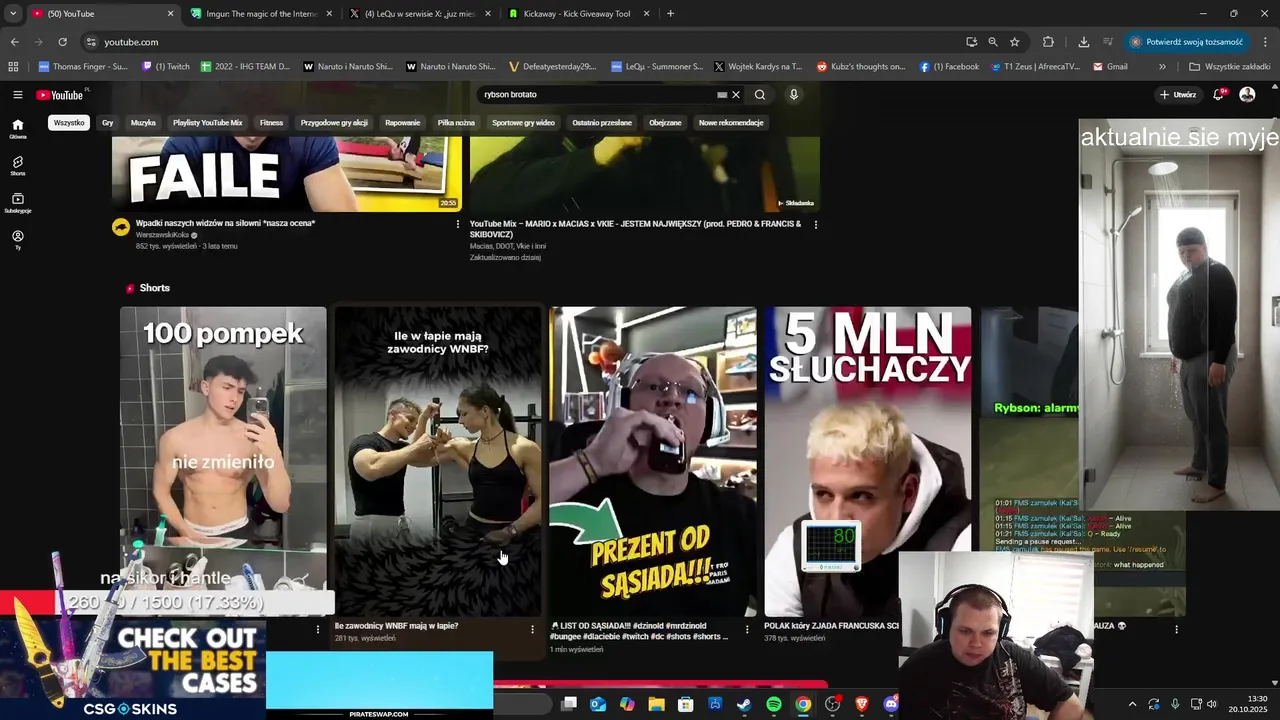The height and width of the screenshot is (720, 1280).
Task: Select the Fitness filter chip
Action: click(271, 123)
